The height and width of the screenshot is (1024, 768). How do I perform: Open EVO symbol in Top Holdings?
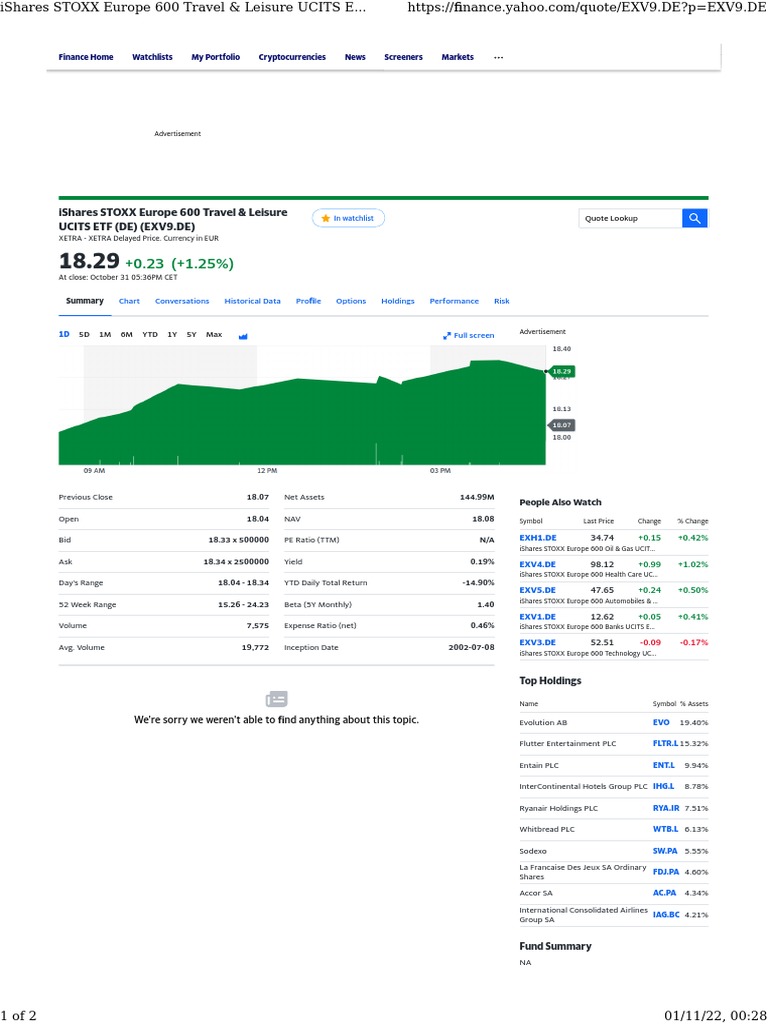click(661, 722)
